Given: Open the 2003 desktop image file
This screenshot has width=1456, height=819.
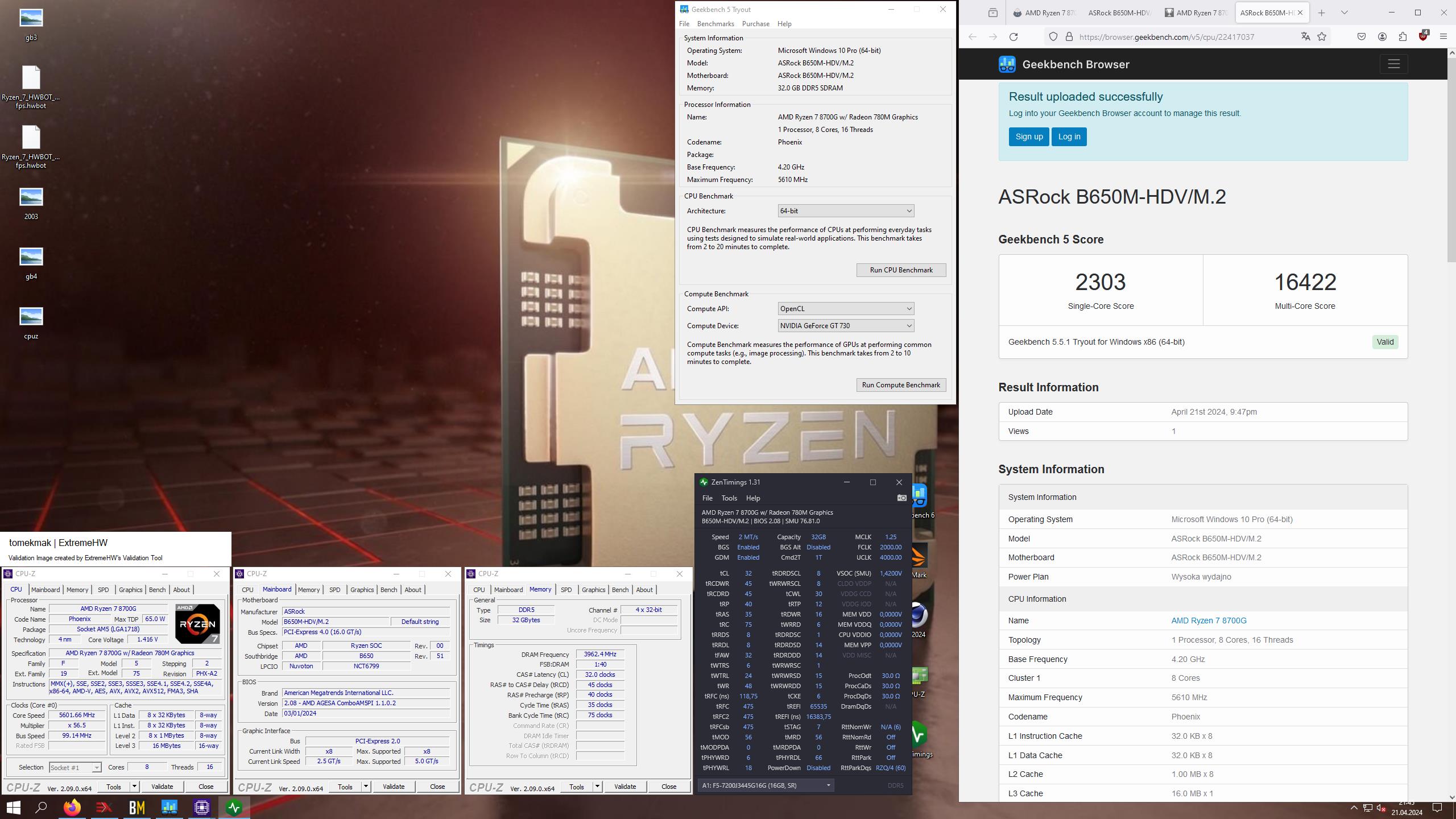Looking at the screenshot, I should tap(31, 203).
